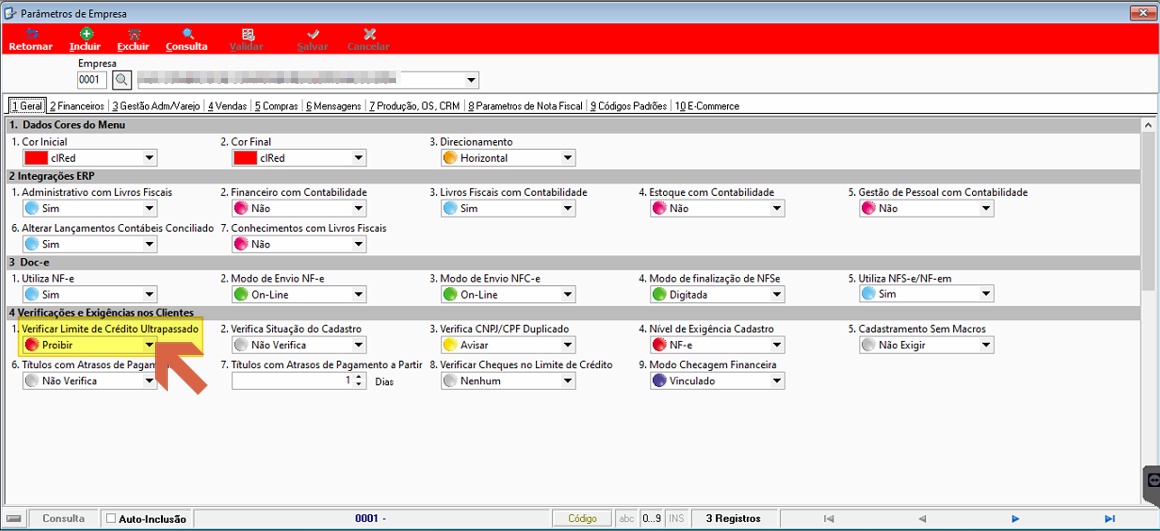Click the INS indicator in status bar

click(x=676, y=518)
